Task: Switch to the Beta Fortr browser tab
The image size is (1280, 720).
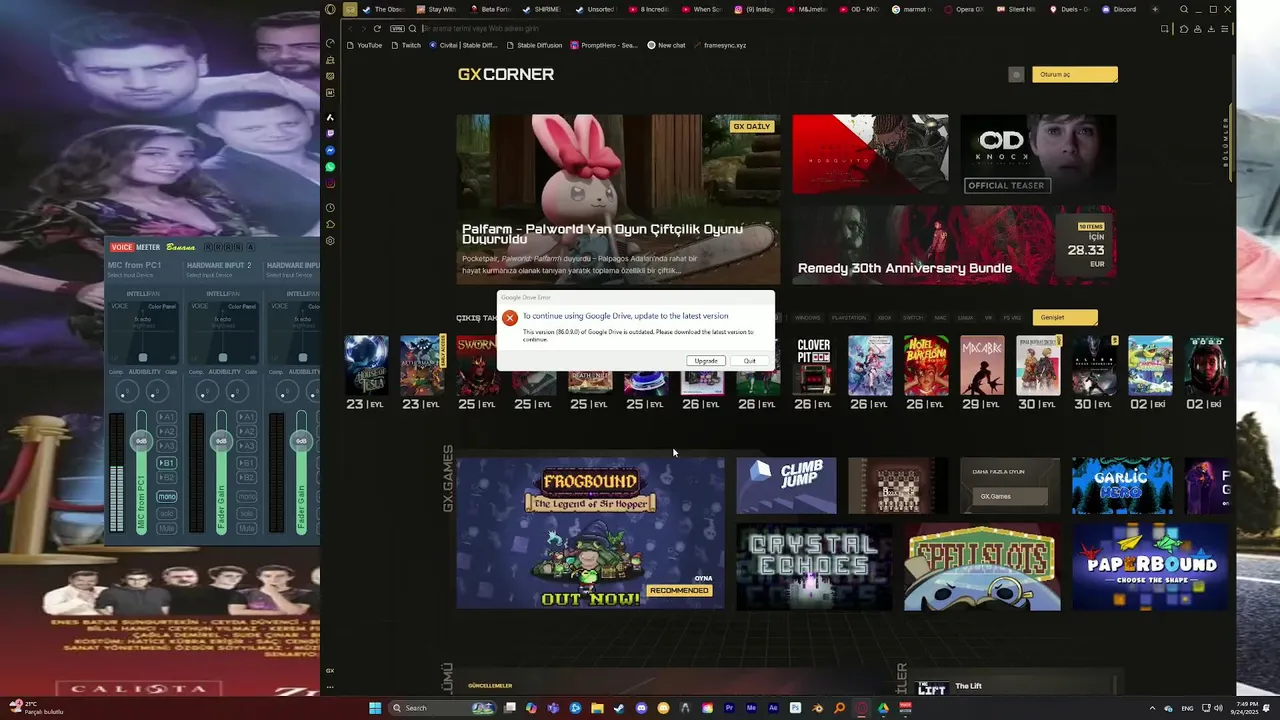Action: [489, 9]
